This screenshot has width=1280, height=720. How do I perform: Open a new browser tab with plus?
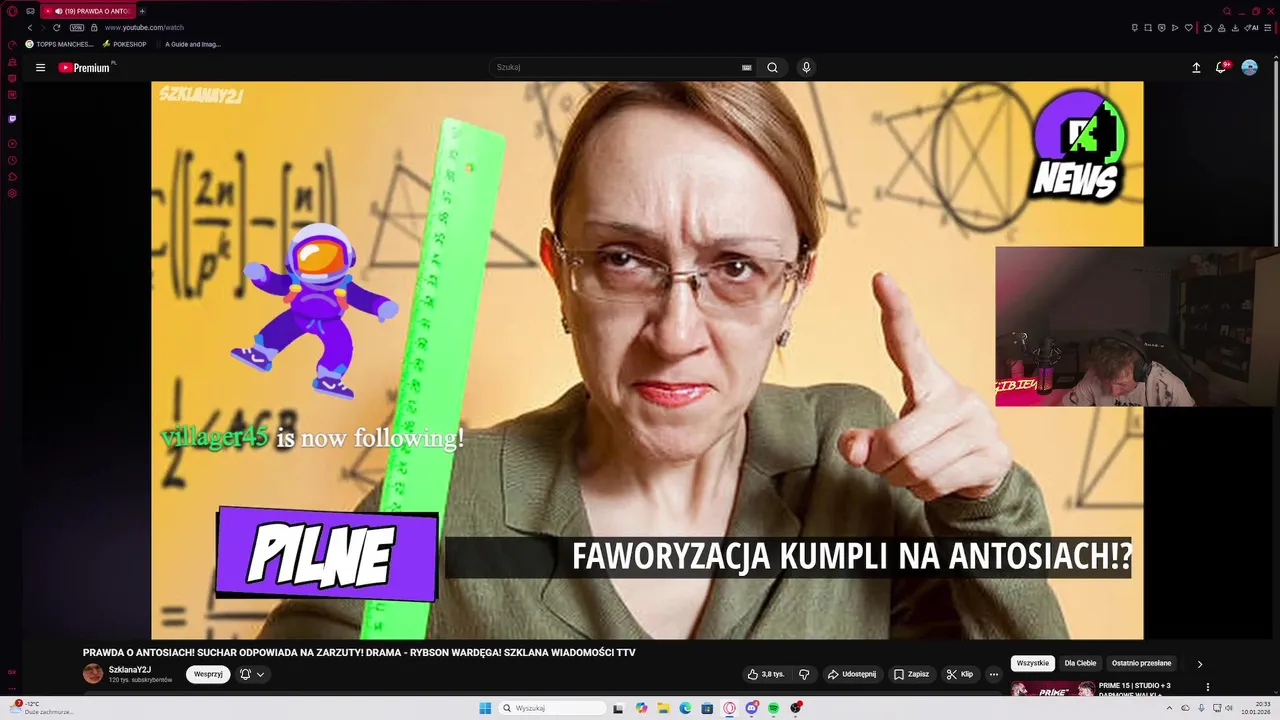coord(142,11)
